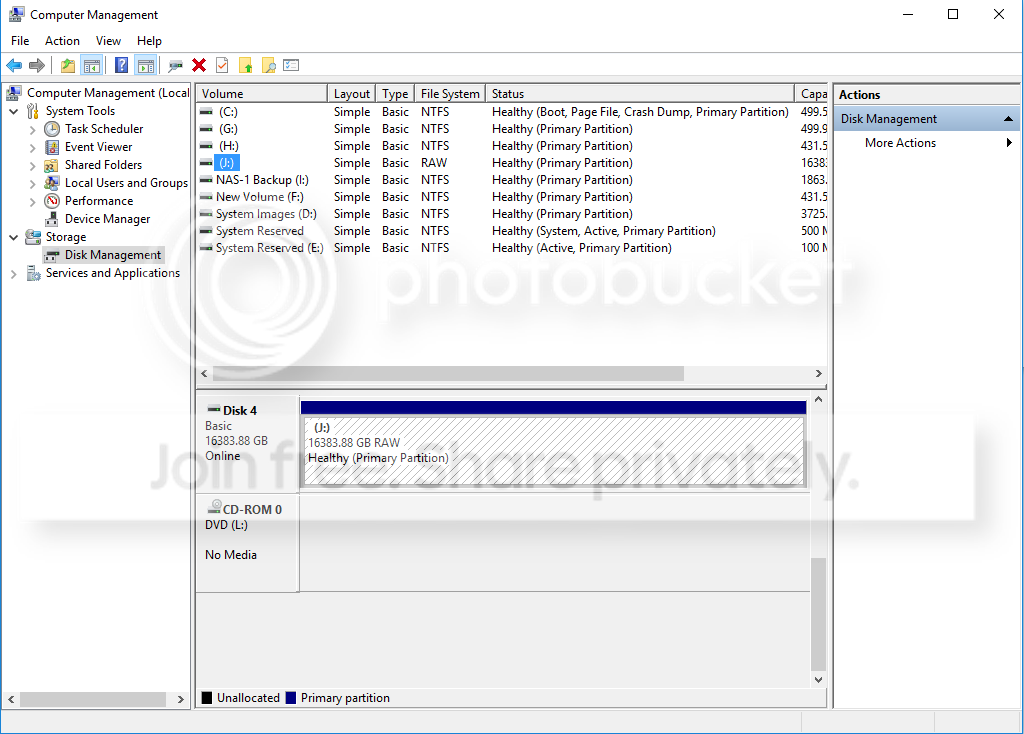
Task: Select System Reserved volume without drive letter
Action: pyautogui.click(x=513, y=231)
